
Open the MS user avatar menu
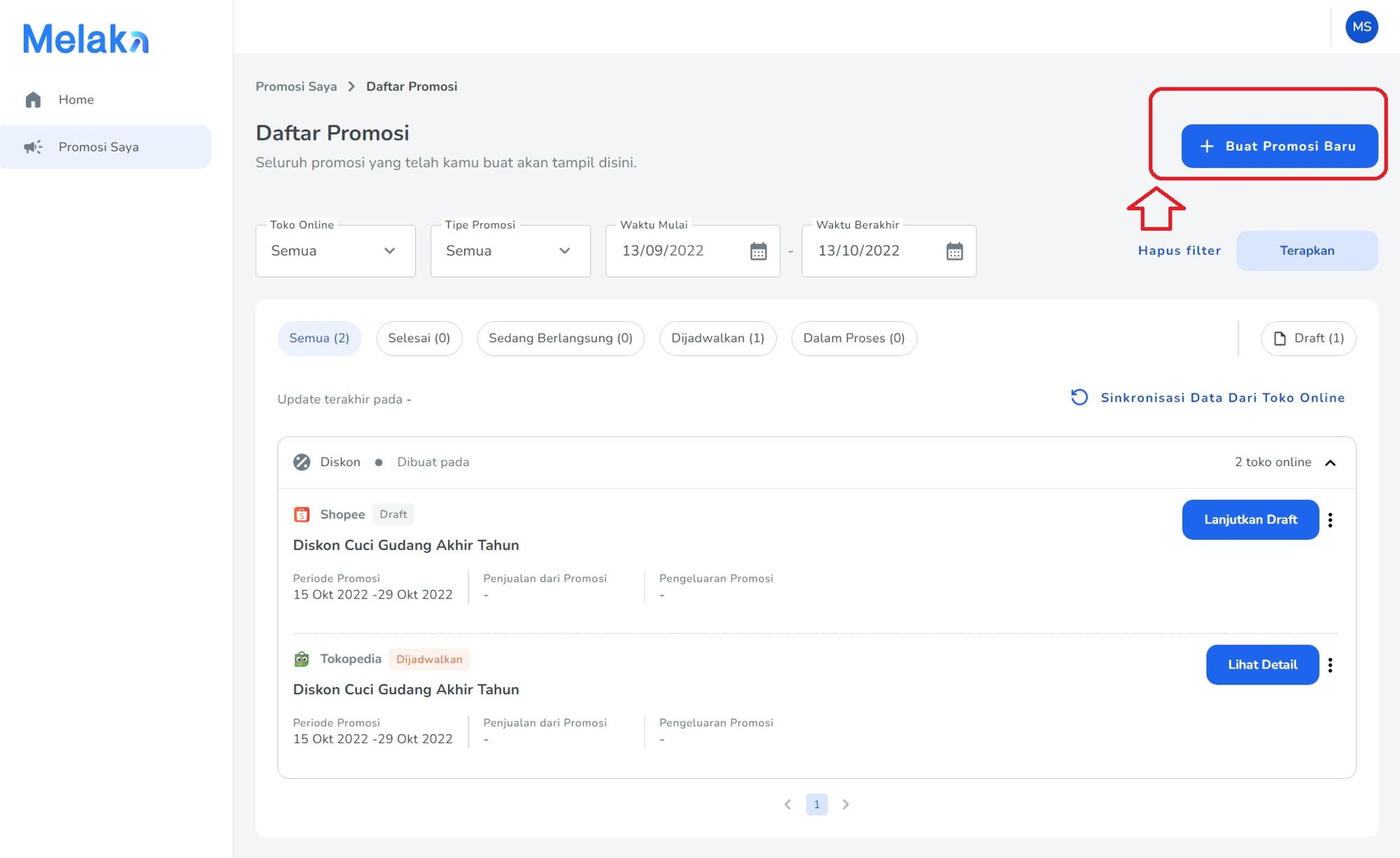tap(1361, 27)
